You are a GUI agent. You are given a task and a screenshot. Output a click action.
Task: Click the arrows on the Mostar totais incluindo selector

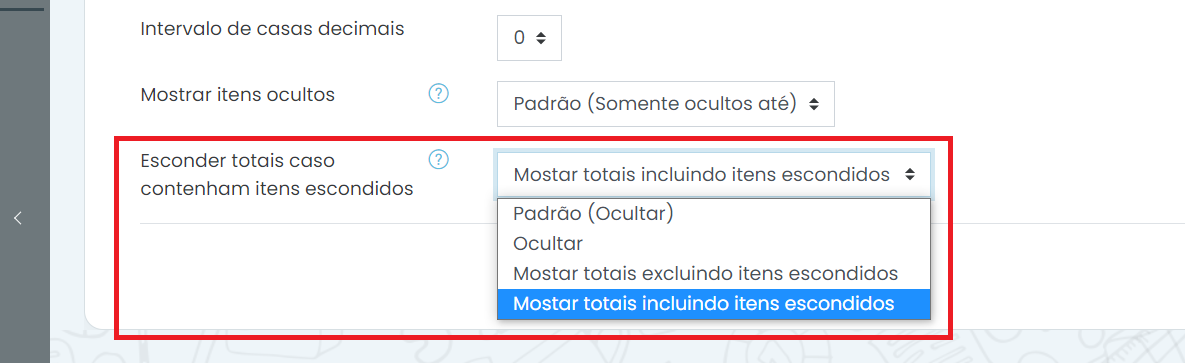(x=909, y=175)
